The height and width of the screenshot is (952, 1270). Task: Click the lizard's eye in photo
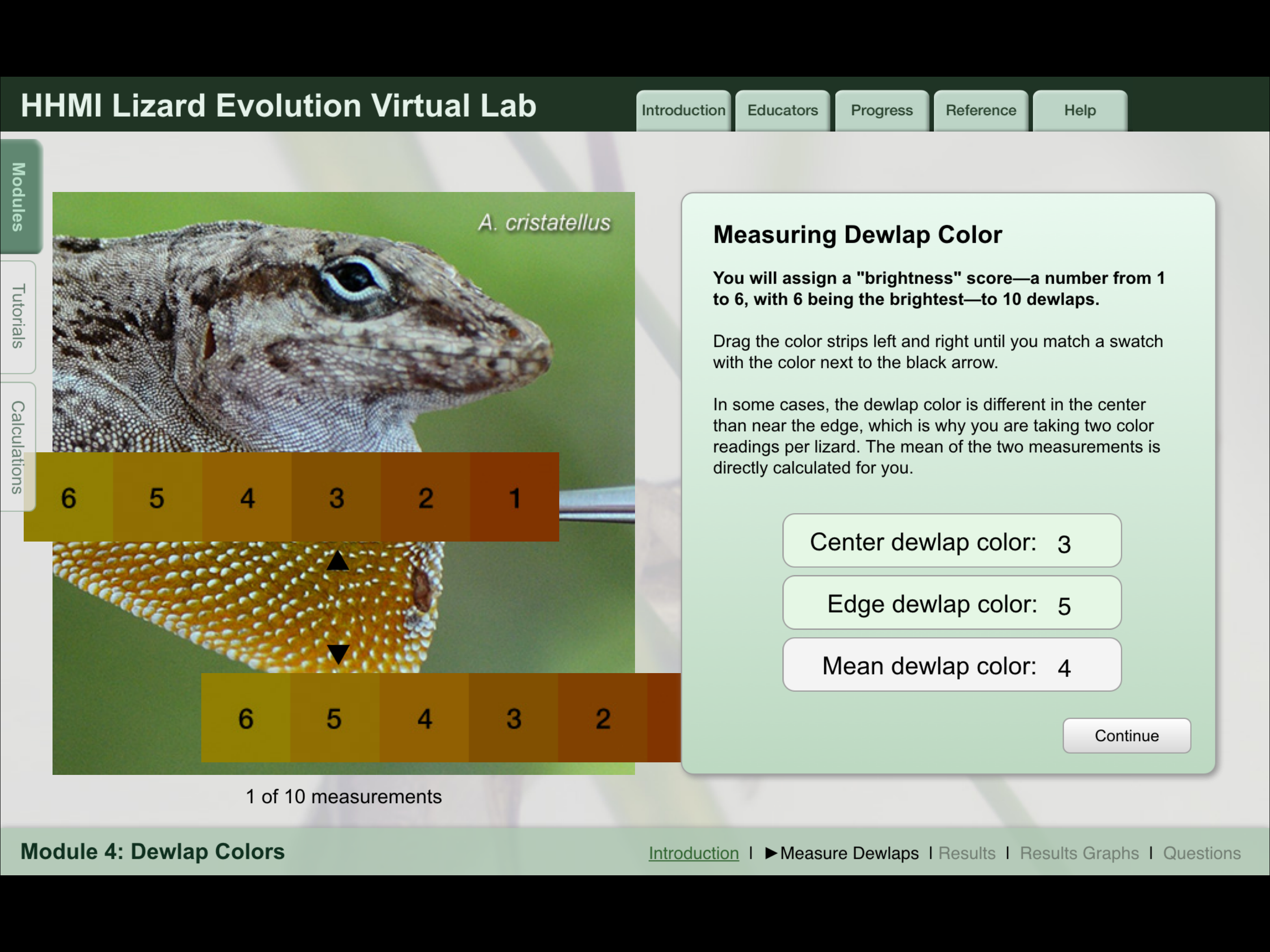352,278
